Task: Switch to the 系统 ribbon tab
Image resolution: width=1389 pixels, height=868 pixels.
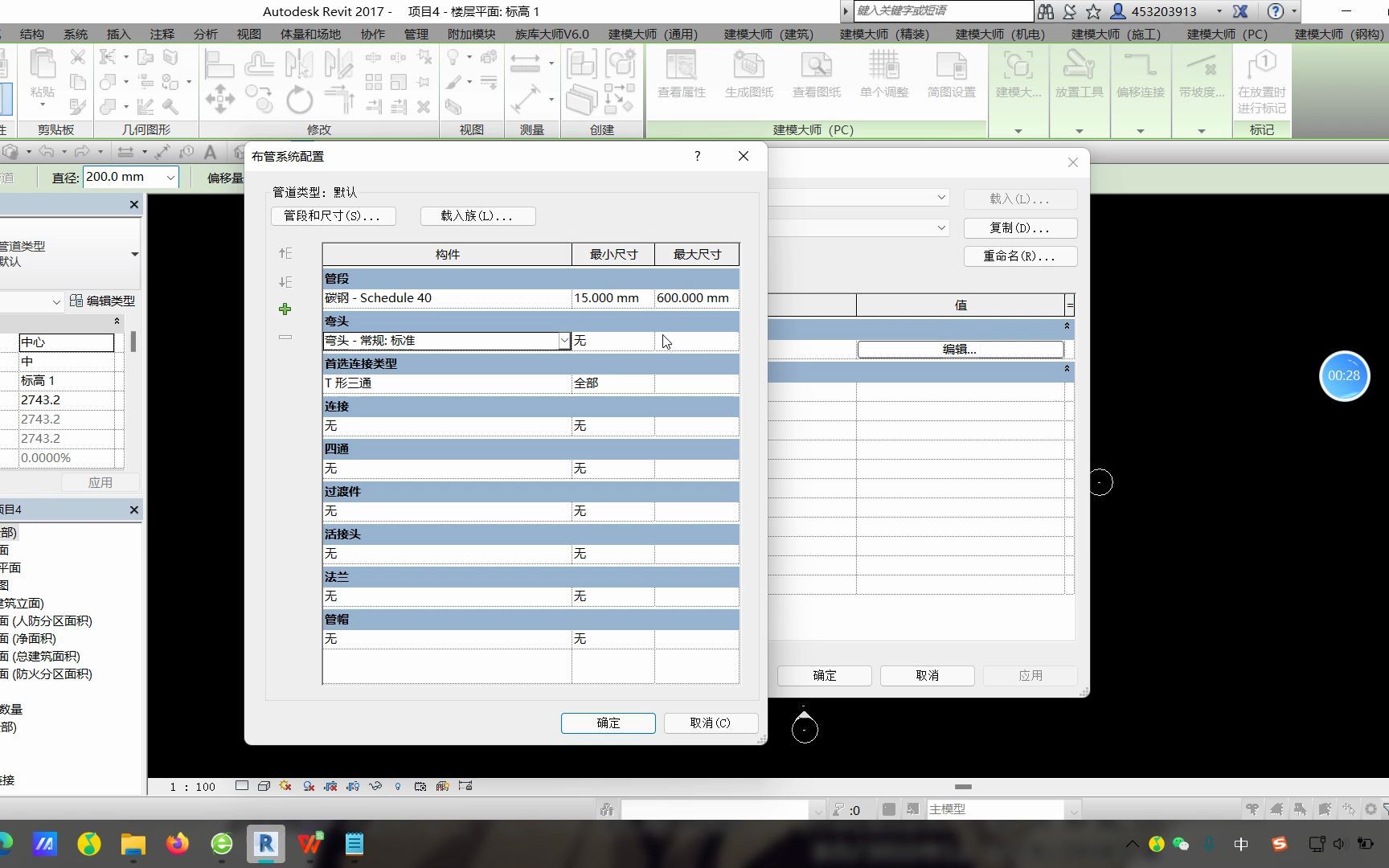Action: 76,34
